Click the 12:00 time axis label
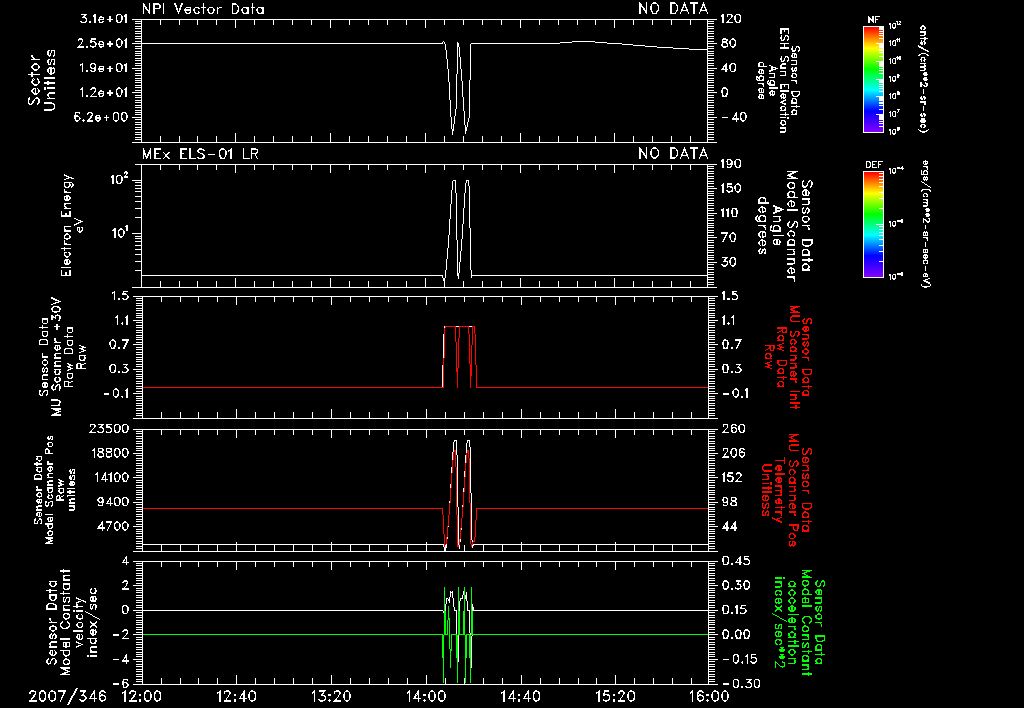 [x=142, y=696]
